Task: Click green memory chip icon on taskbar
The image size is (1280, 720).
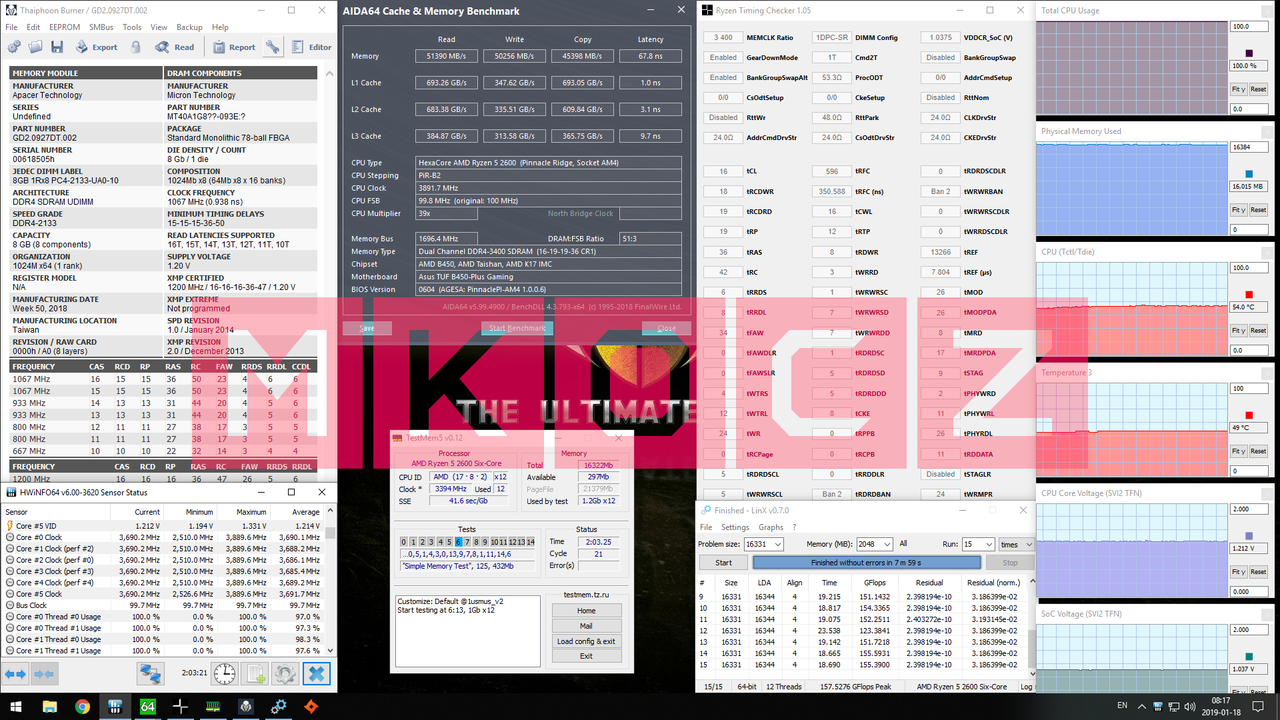Action: point(213,706)
